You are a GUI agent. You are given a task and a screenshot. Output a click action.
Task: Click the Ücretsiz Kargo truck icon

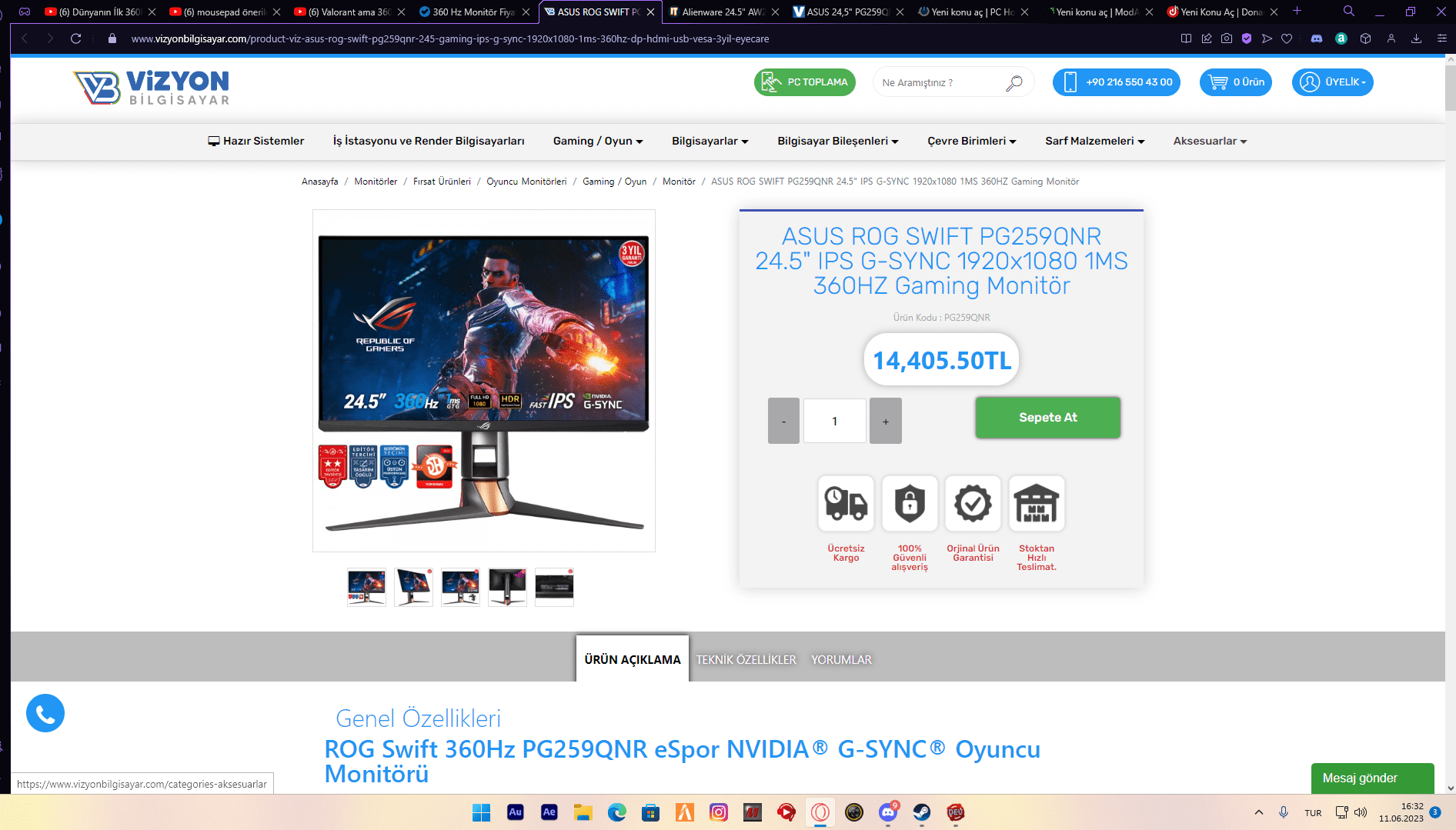click(846, 504)
